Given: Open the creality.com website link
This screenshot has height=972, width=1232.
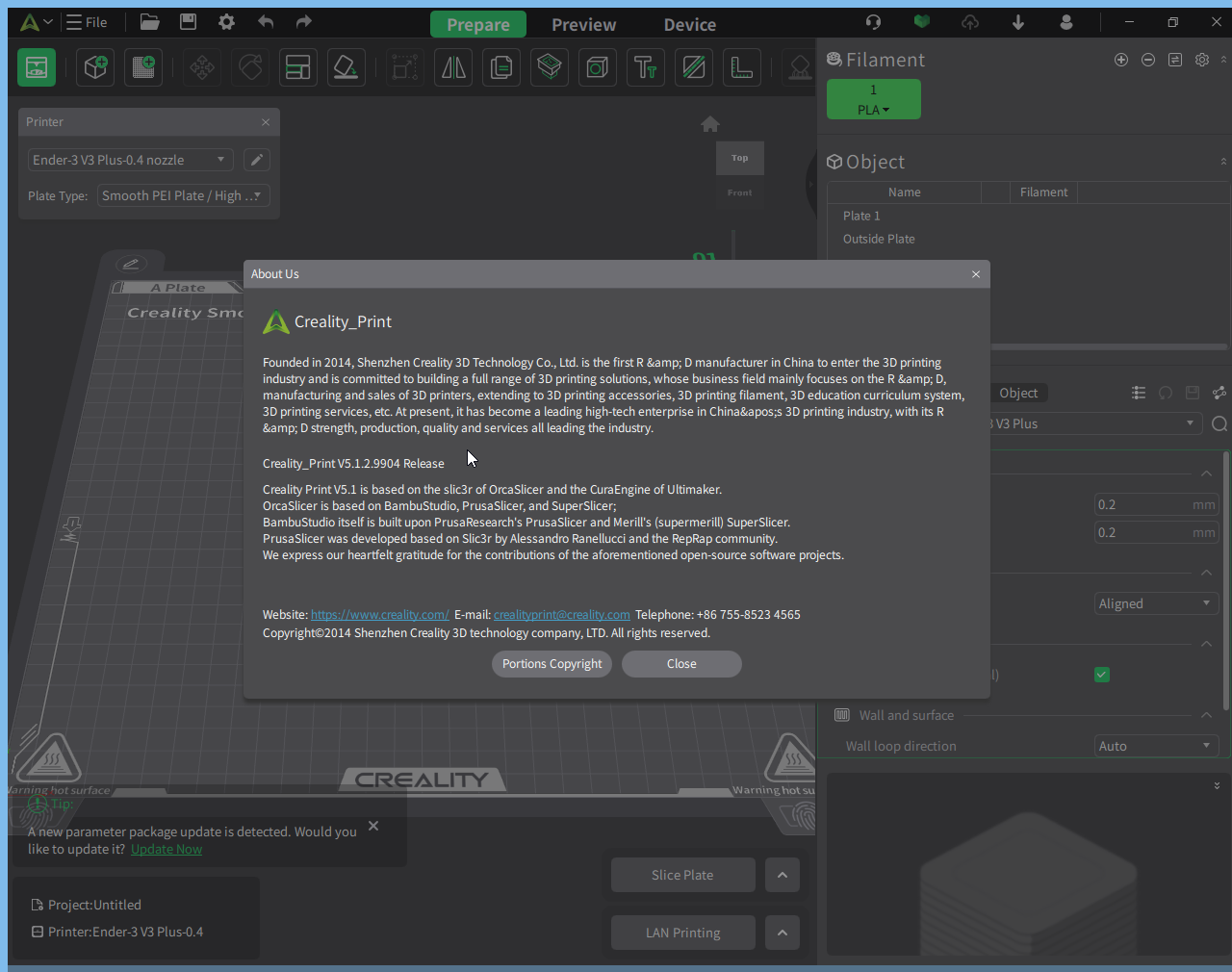Looking at the screenshot, I should 380,615.
